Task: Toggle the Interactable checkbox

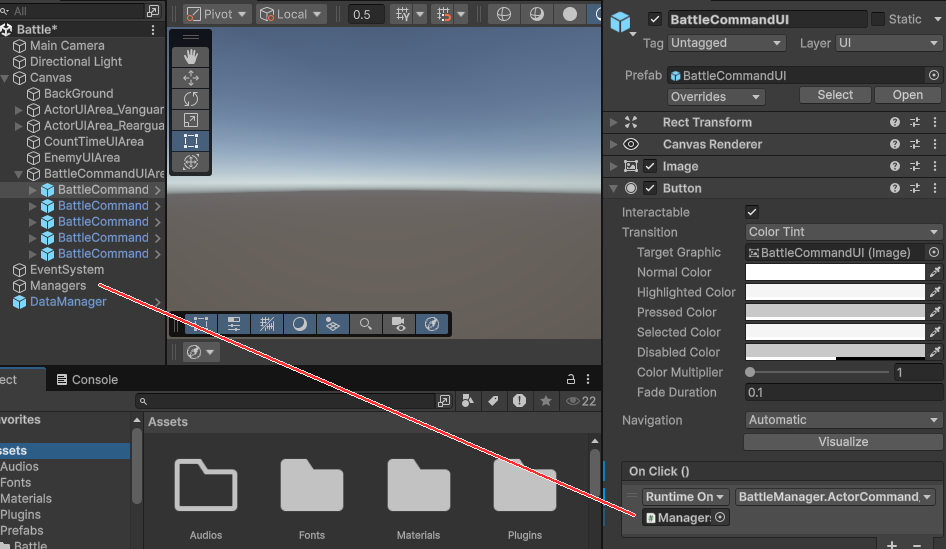Action: click(752, 212)
